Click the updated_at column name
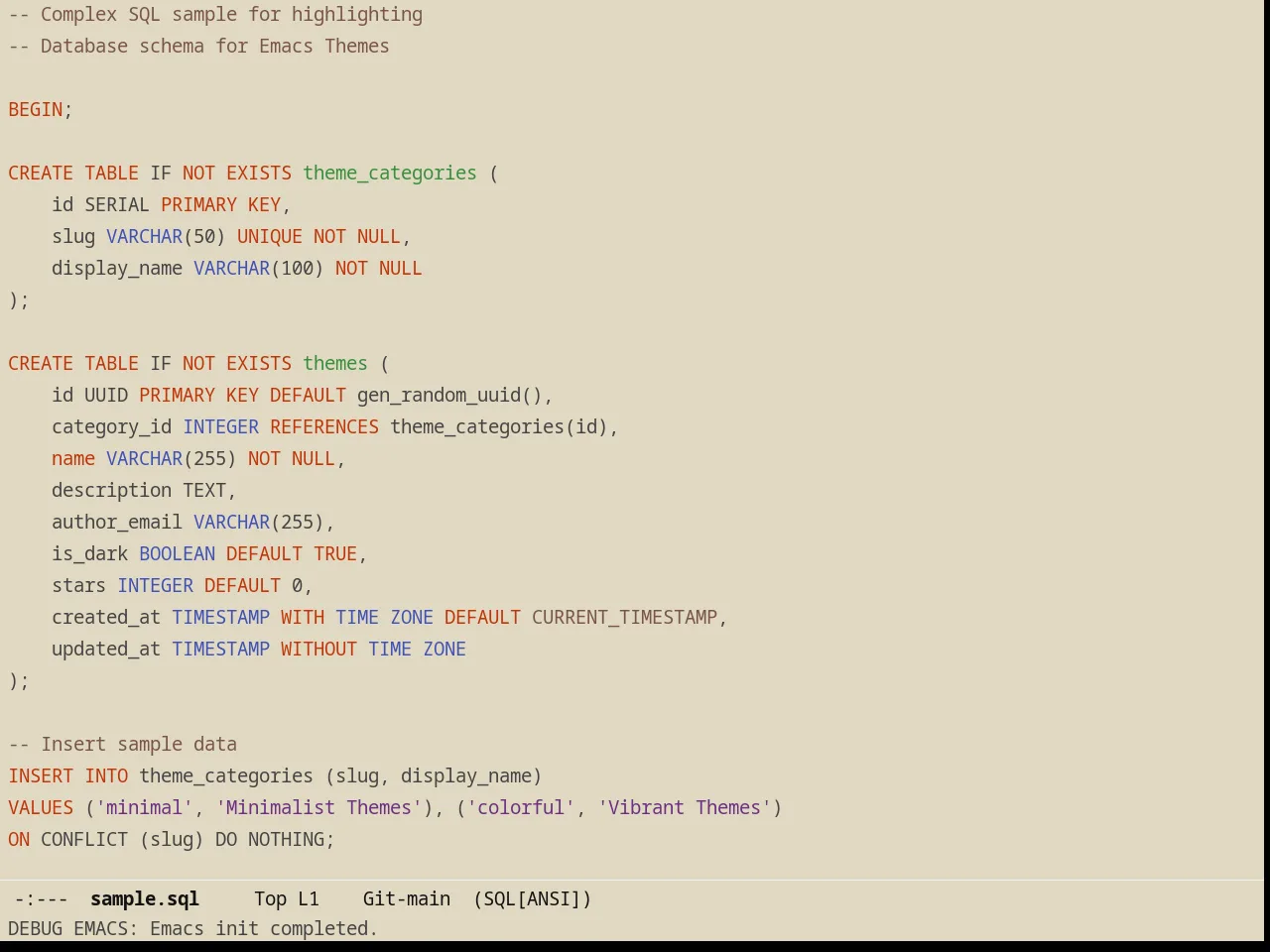This screenshot has height=952, width=1270. coord(106,649)
